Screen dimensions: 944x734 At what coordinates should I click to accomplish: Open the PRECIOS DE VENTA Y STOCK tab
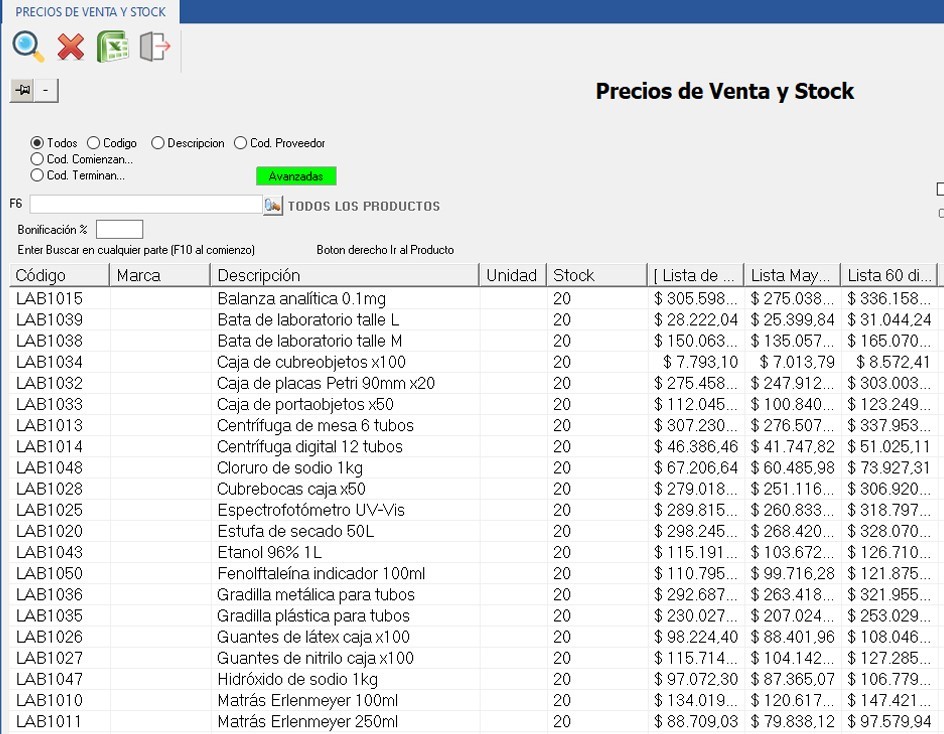(90, 12)
